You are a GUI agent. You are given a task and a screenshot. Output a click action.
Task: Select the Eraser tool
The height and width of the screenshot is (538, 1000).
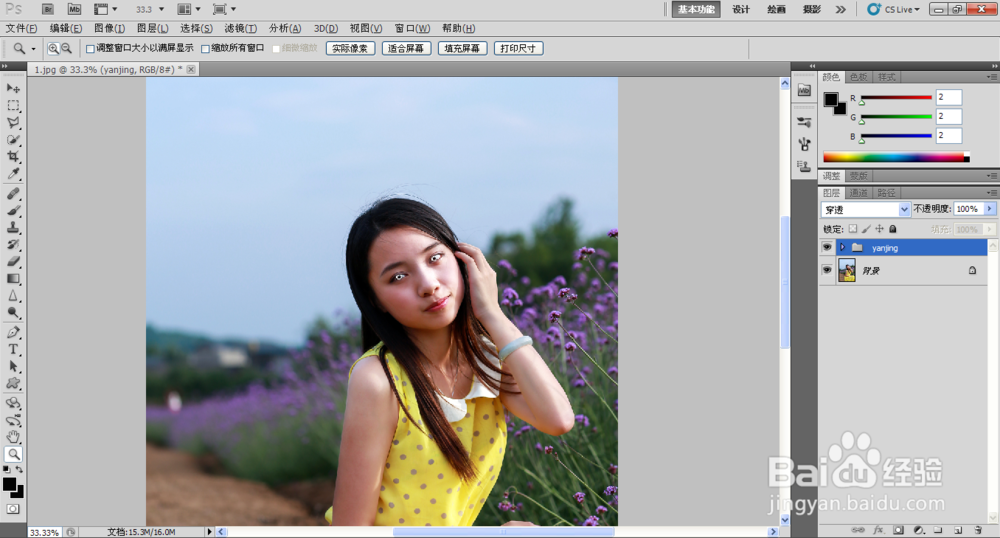point(13,261)
